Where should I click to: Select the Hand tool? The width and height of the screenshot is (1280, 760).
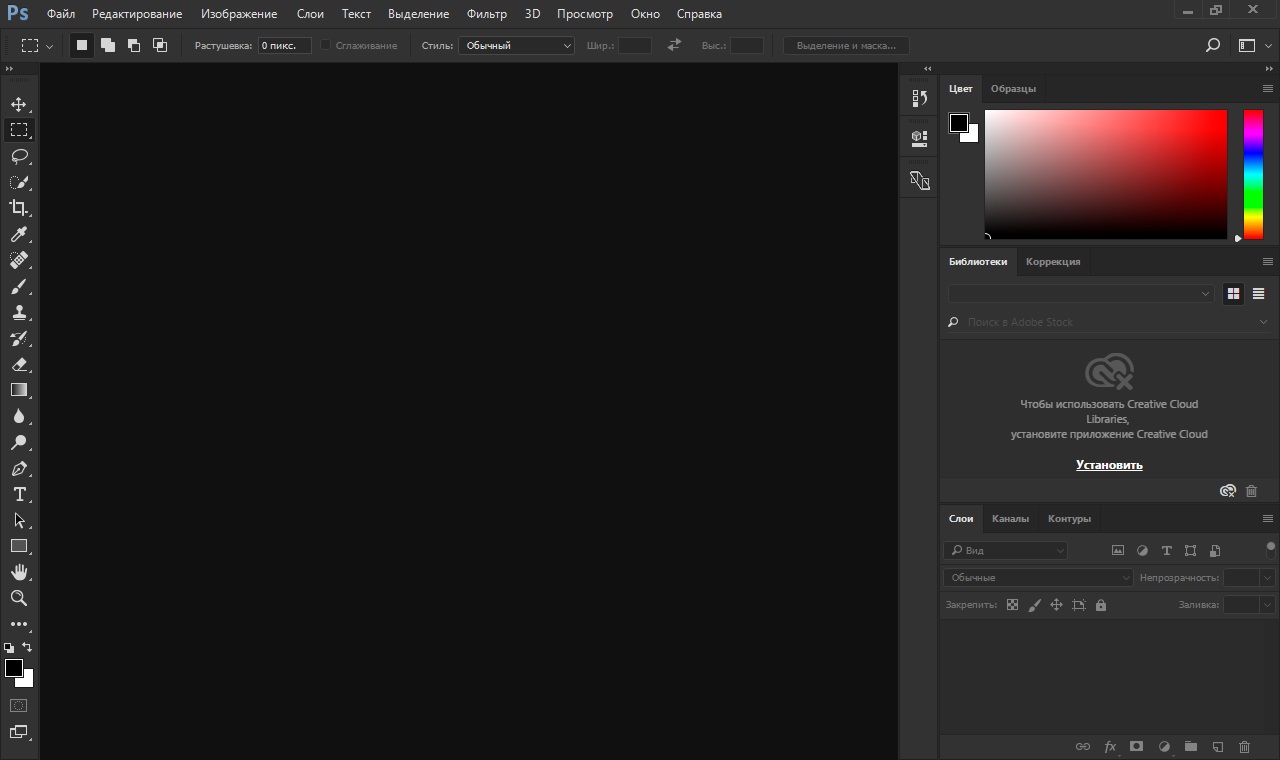pos(19,572)
